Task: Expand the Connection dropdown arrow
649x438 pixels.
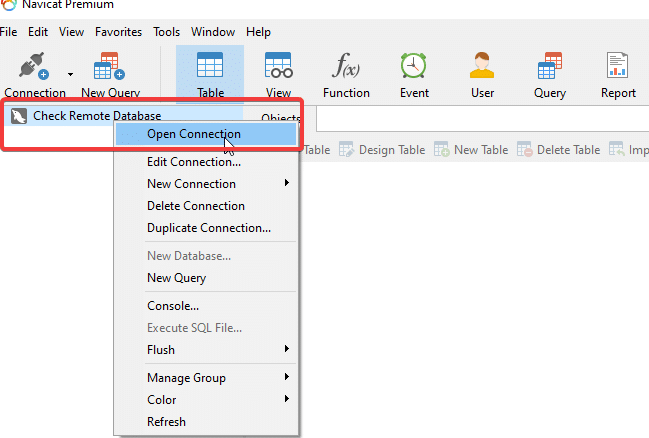Action: pos(70,74)
